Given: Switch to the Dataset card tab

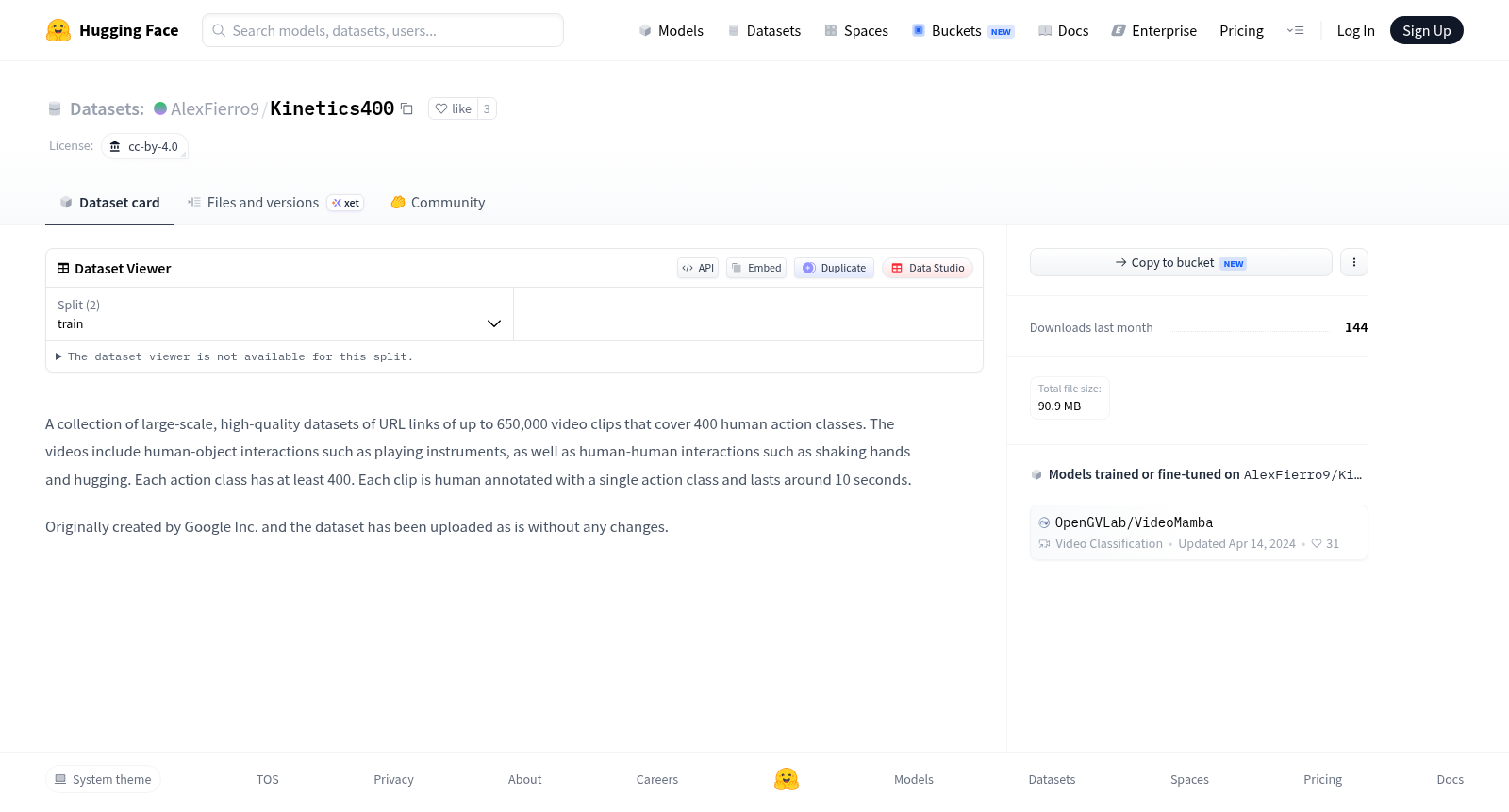Looking at the screenshot, I should (109, 203).
